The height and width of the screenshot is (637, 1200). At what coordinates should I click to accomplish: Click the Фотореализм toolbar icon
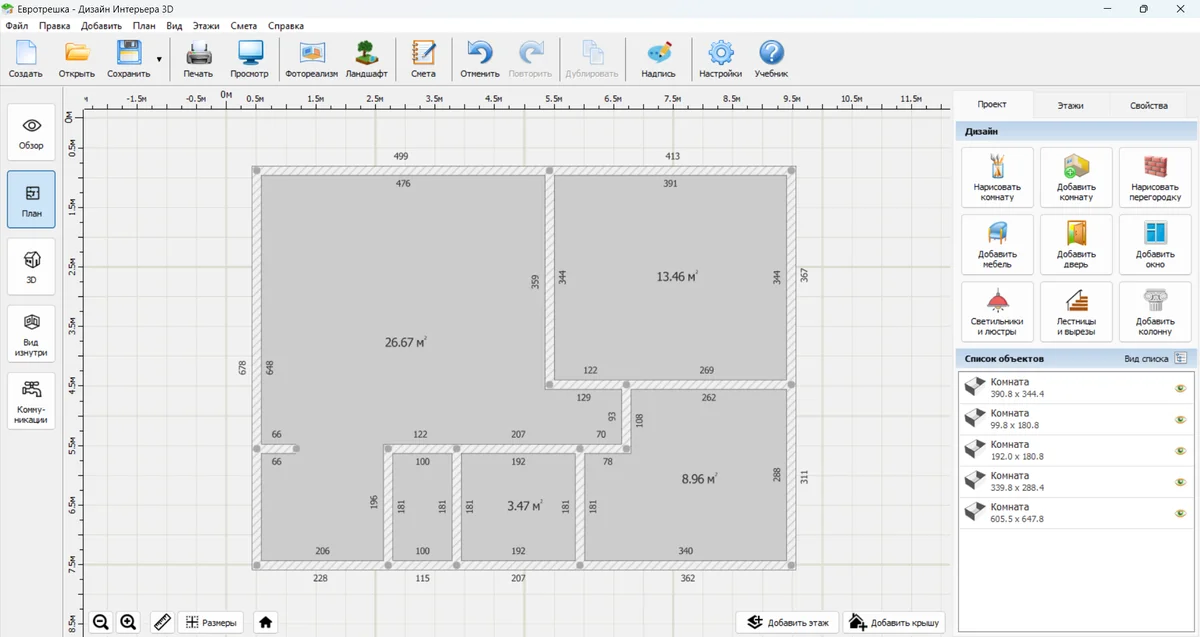(311, 59)
